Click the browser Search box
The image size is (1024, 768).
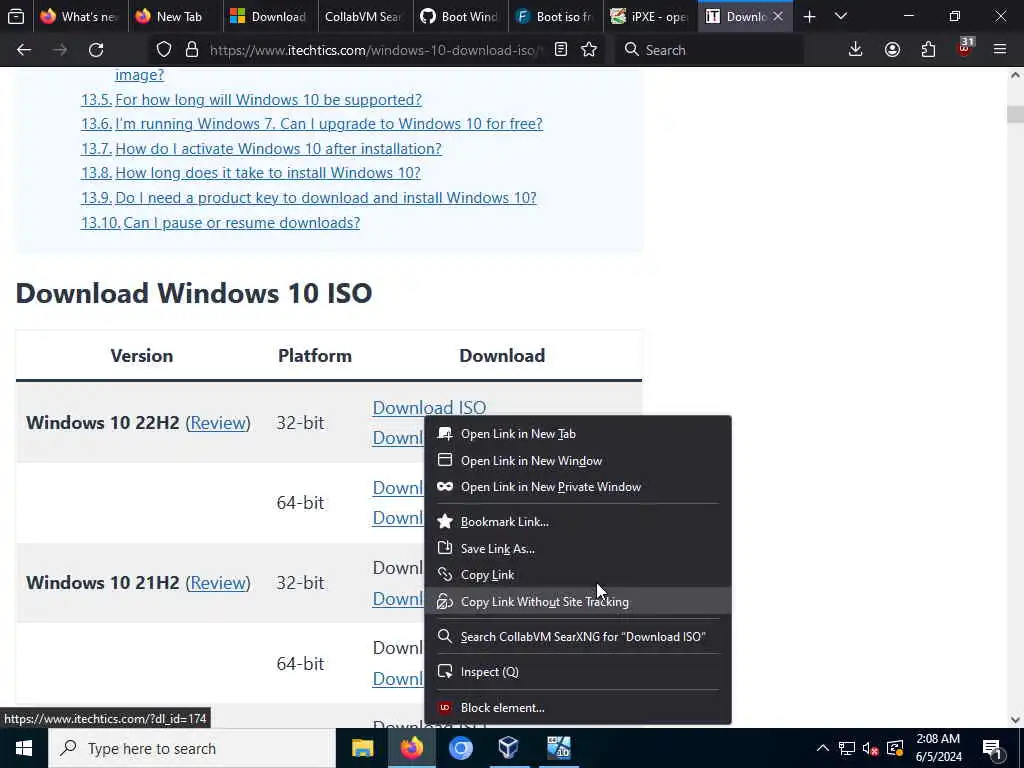pyautogui.click(x=709, y=50)
